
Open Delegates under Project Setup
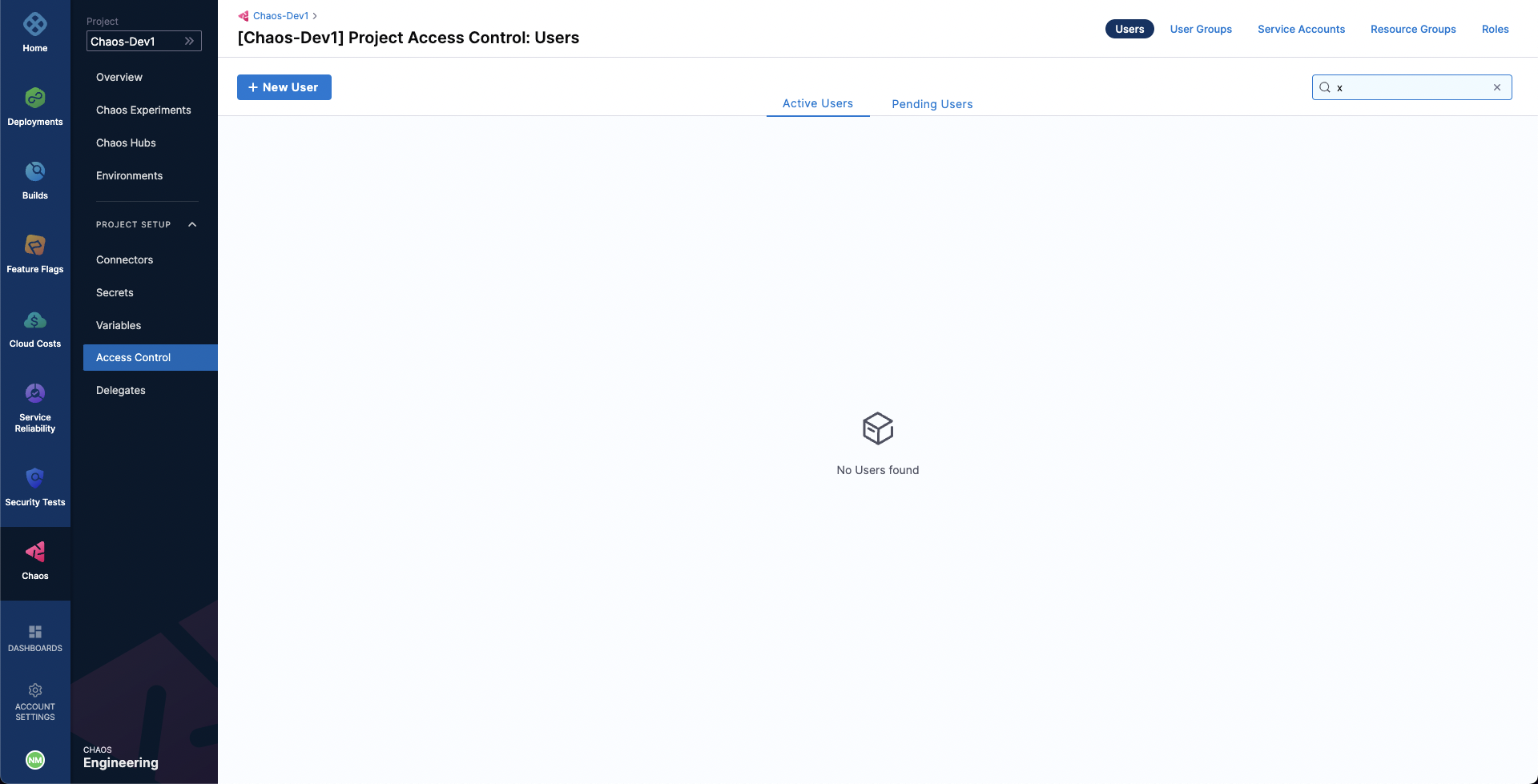click(x=121, y=390)
